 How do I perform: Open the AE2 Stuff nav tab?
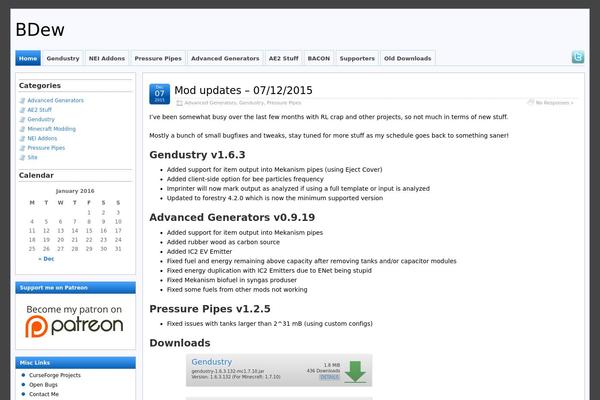284,58
